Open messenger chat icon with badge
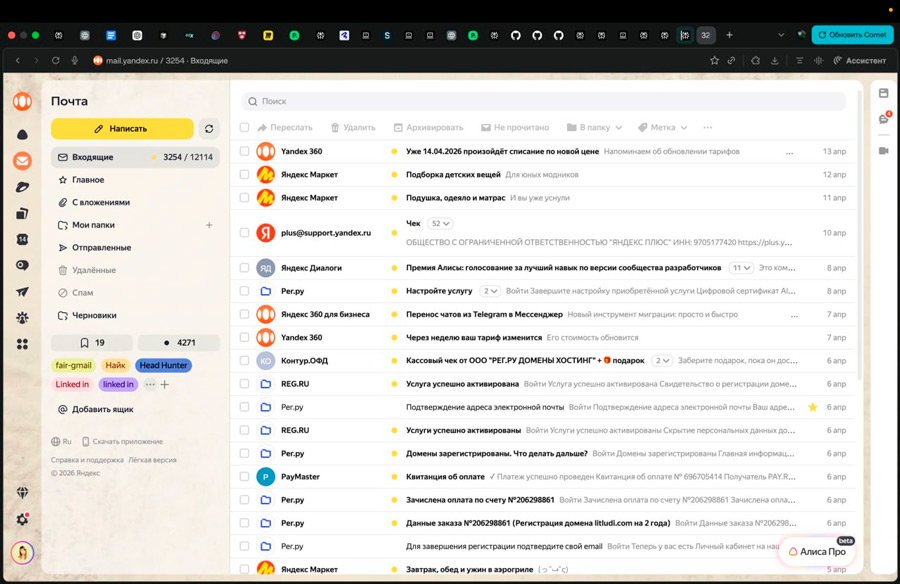The width and height of the screenshot is (900, 584). 883,120
